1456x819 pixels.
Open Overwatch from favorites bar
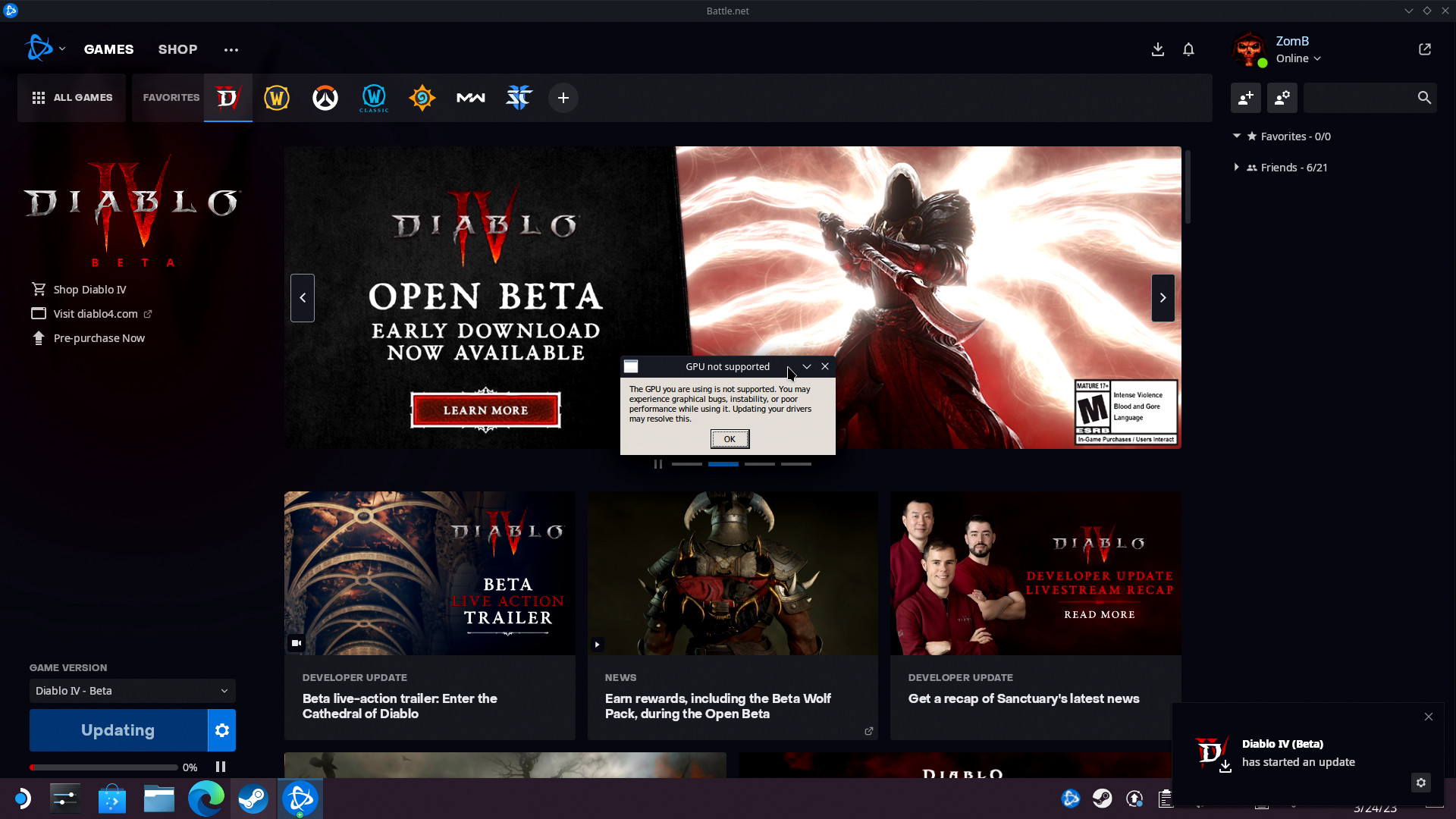pos(325,98)
